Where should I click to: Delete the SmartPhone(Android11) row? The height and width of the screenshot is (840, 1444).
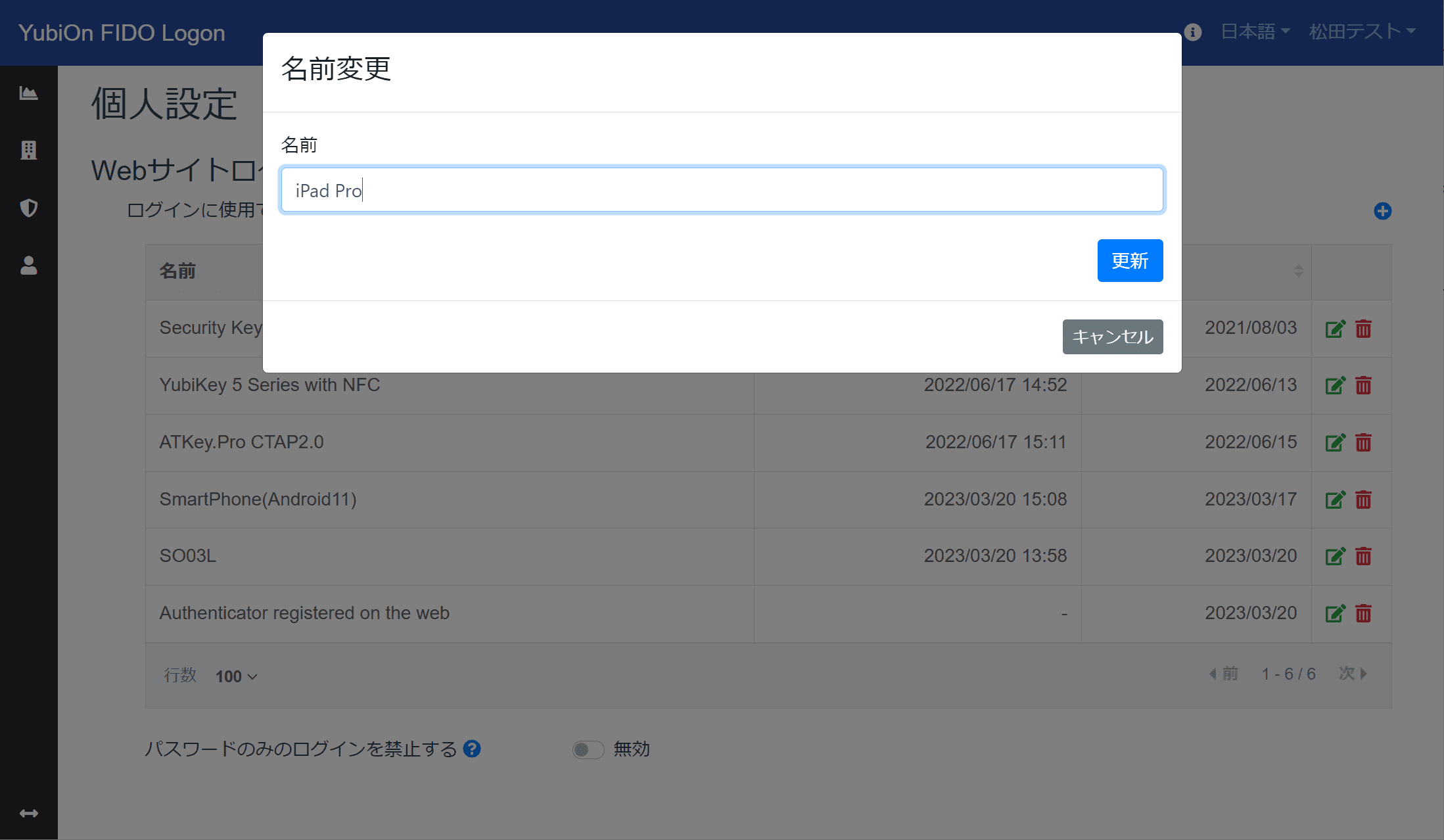pos(1364,500)
